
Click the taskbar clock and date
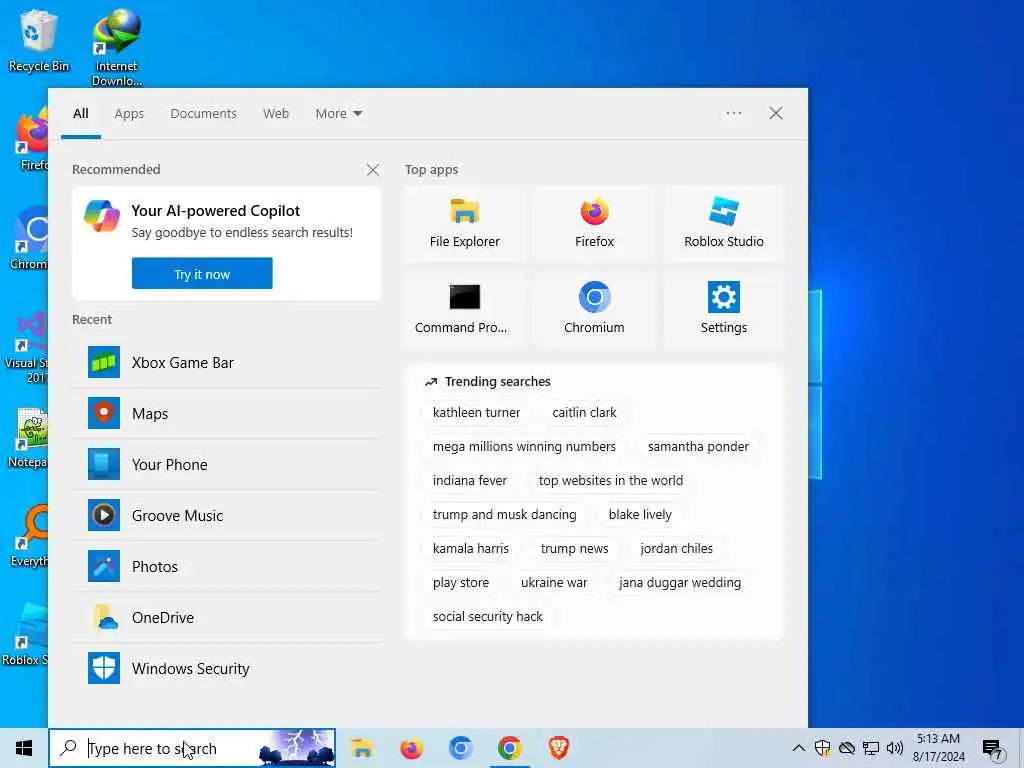[x=938, y=748]
